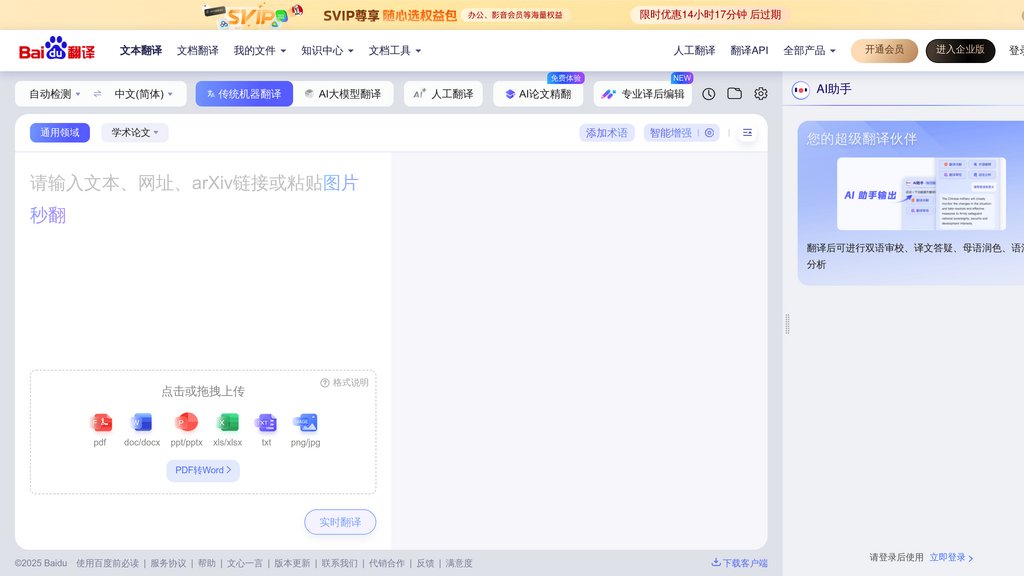
Task: Click the ppt/pptx presentation upload icon
Action: click(x=186, y=423)
